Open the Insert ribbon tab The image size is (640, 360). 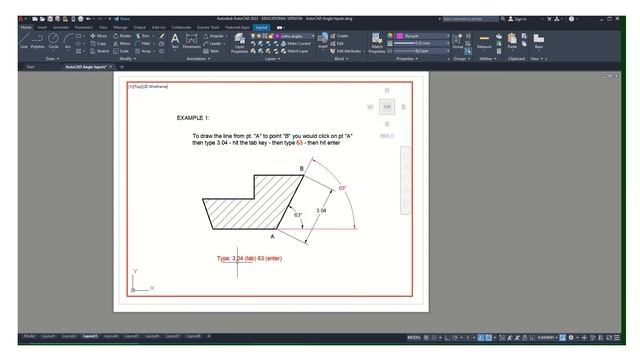(42, 27)
